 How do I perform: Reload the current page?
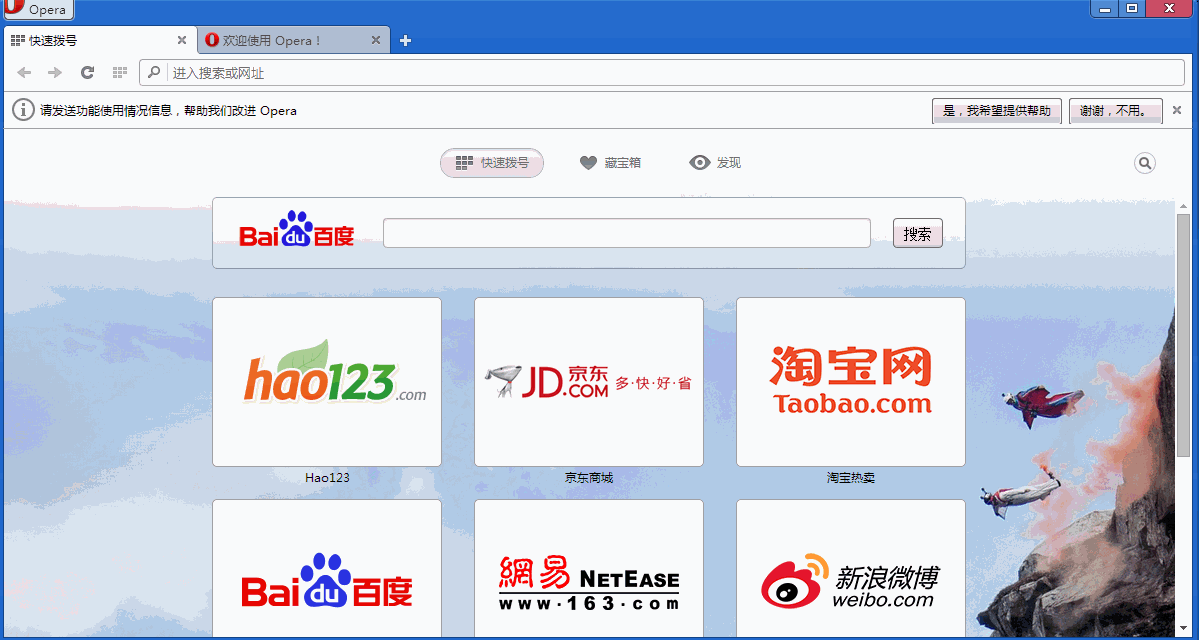pyautogui.click(x=87, y=72)
